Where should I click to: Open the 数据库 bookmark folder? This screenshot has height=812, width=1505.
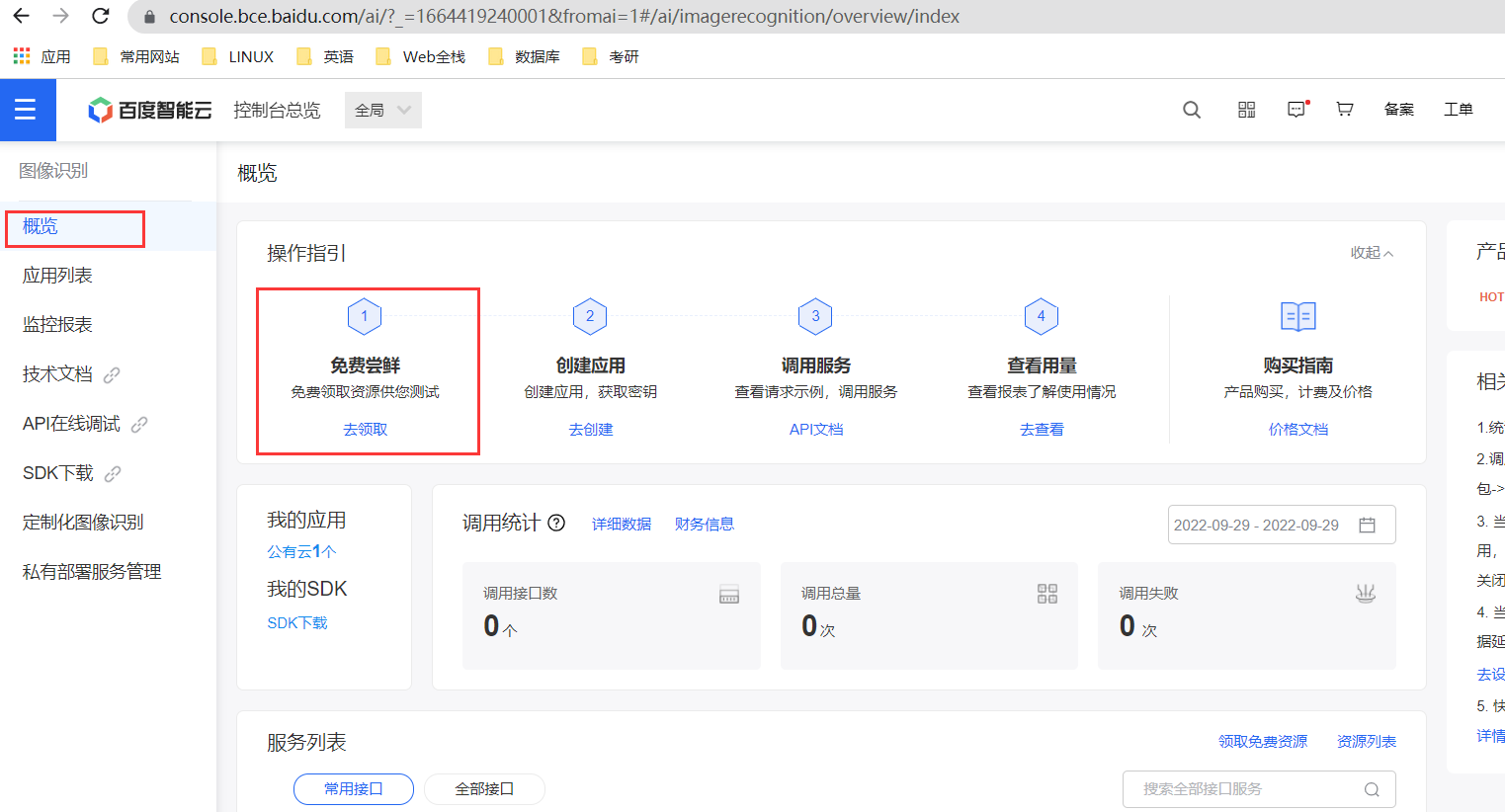524,56
